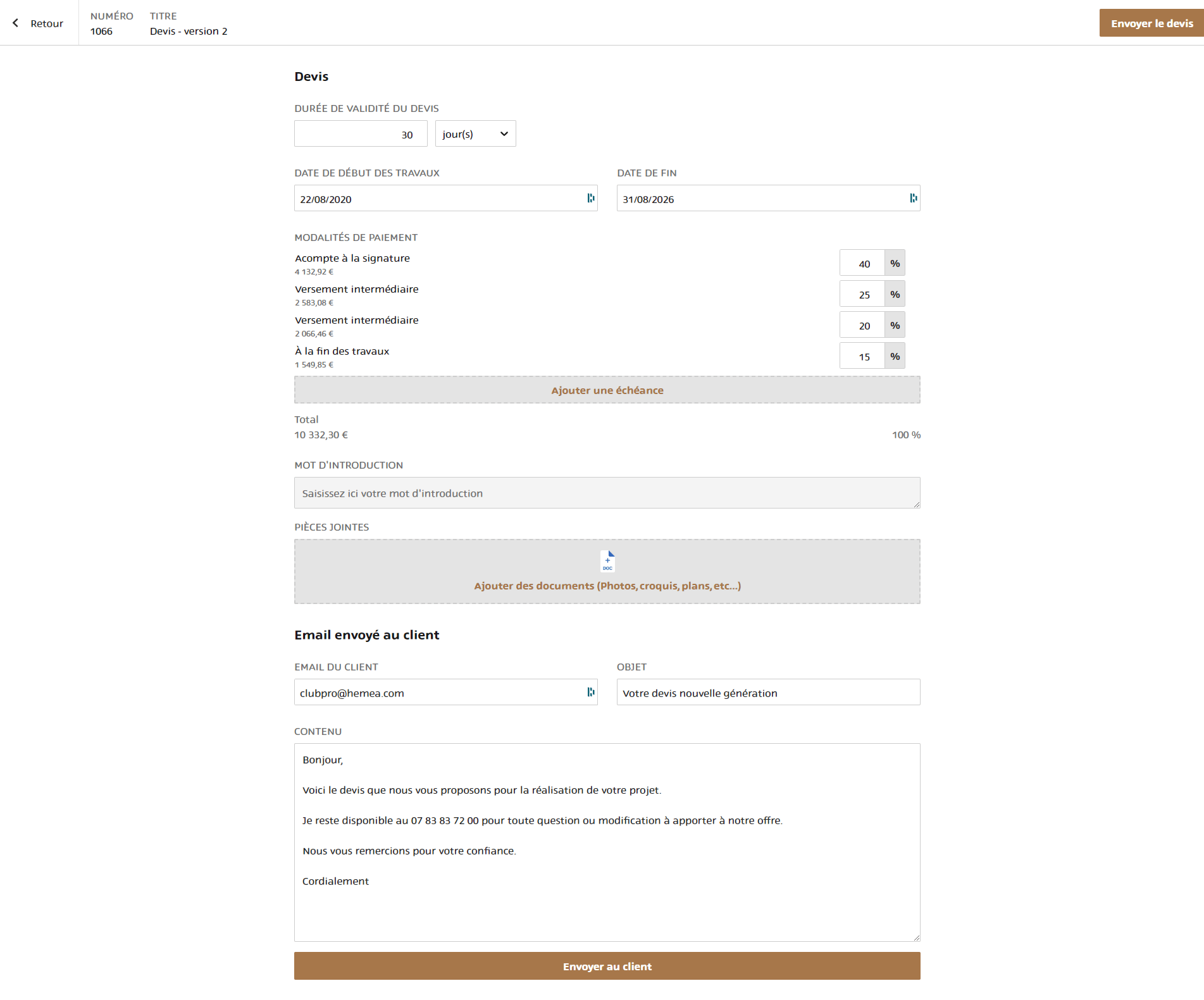1204x1000 pixels.
Task: Select the OBJET field with Votre devis nouvelle génération
Action: click(767, 692)
